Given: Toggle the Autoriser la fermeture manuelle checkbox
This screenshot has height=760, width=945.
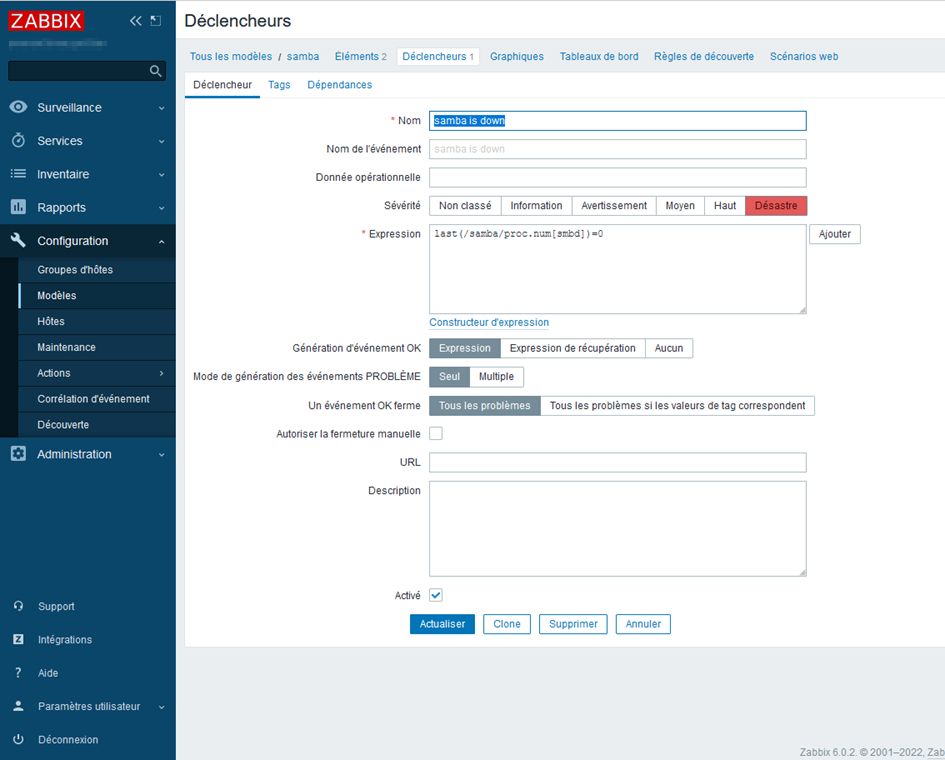Looking at the screenshot, I should tap(436, 434).
